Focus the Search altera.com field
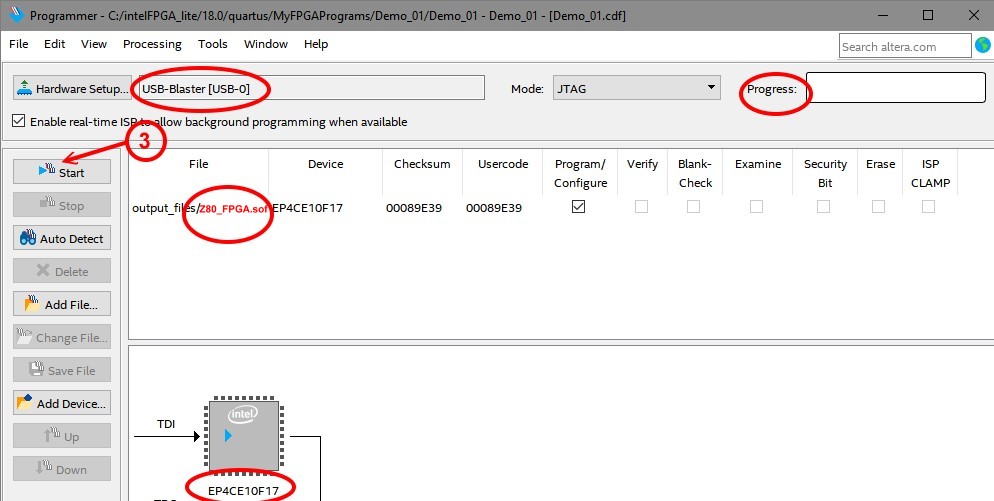994x501 pixels. click(905, 46)
